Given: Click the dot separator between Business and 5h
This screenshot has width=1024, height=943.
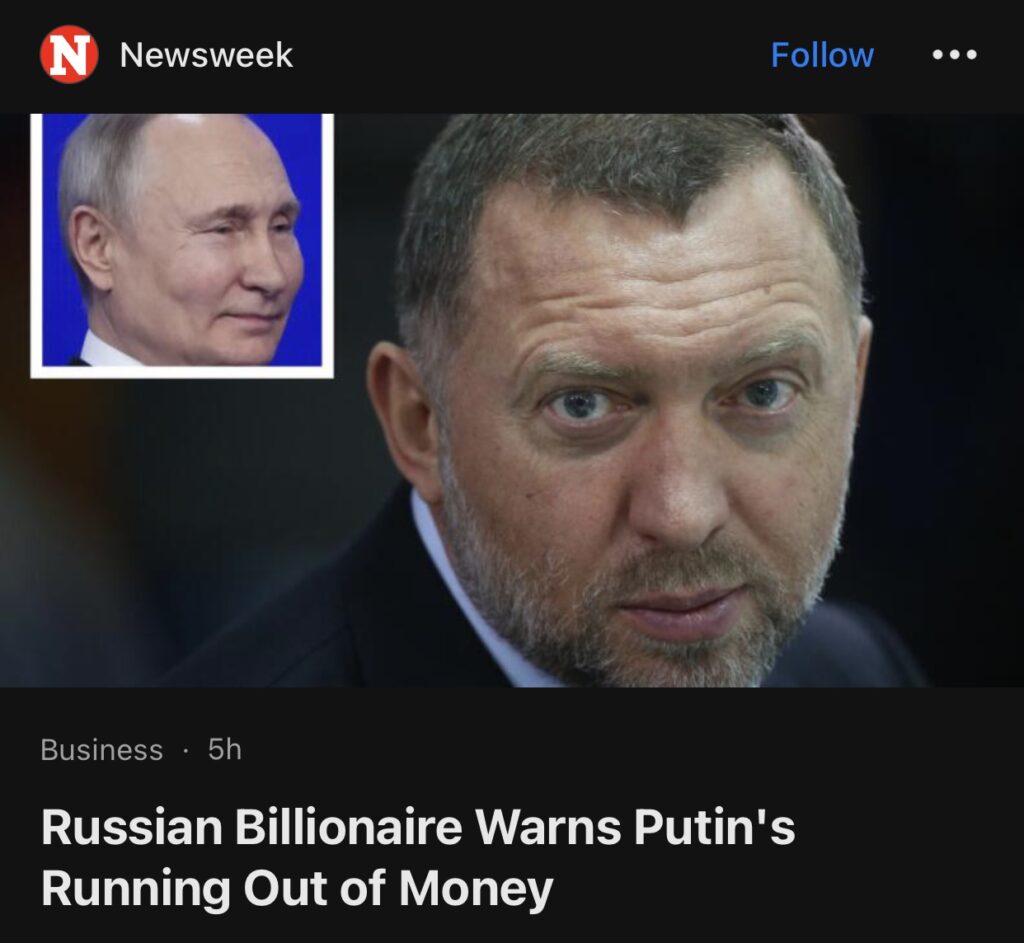Looking at the screenshot, I should 186,751.
